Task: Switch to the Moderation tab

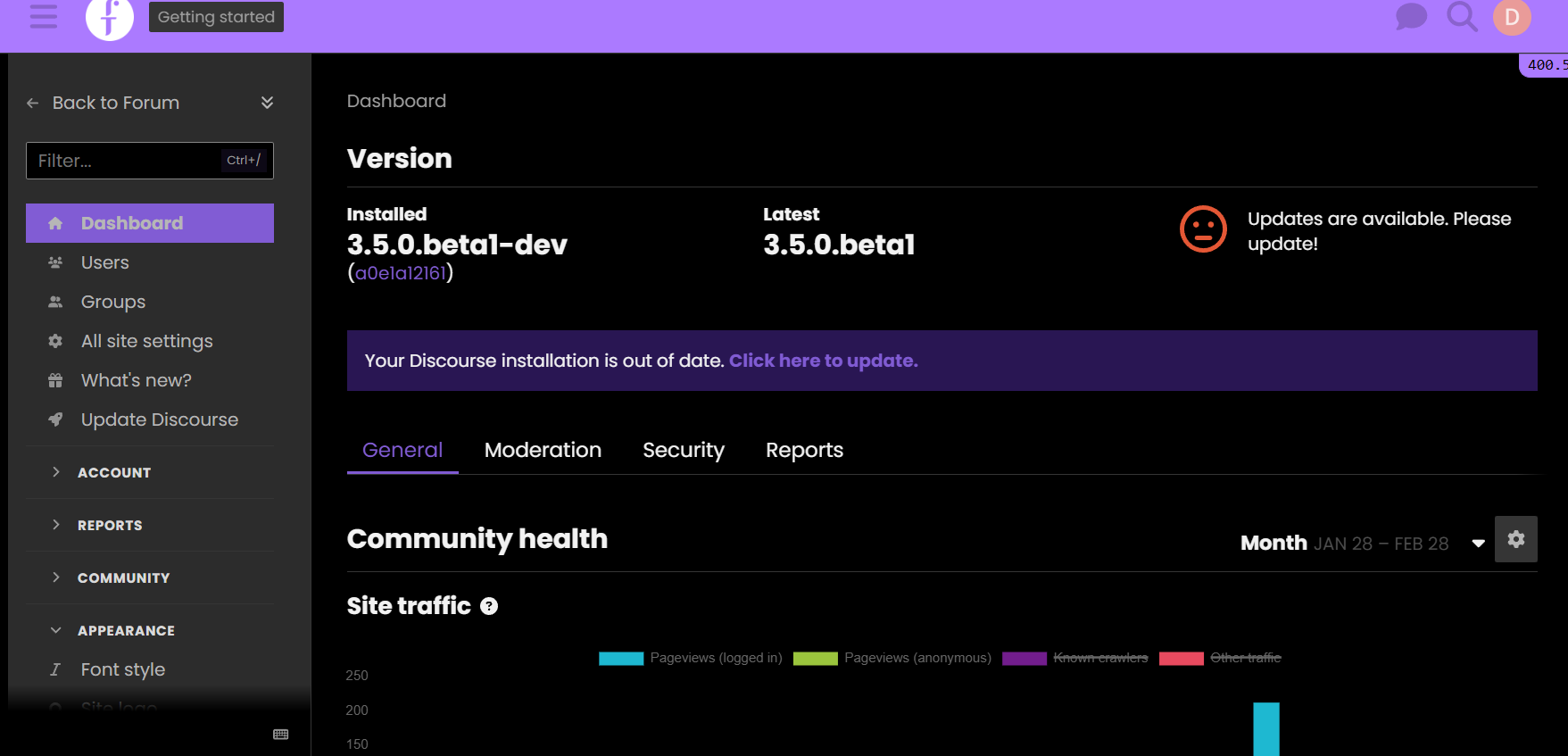Action: [x=543, y=450]
